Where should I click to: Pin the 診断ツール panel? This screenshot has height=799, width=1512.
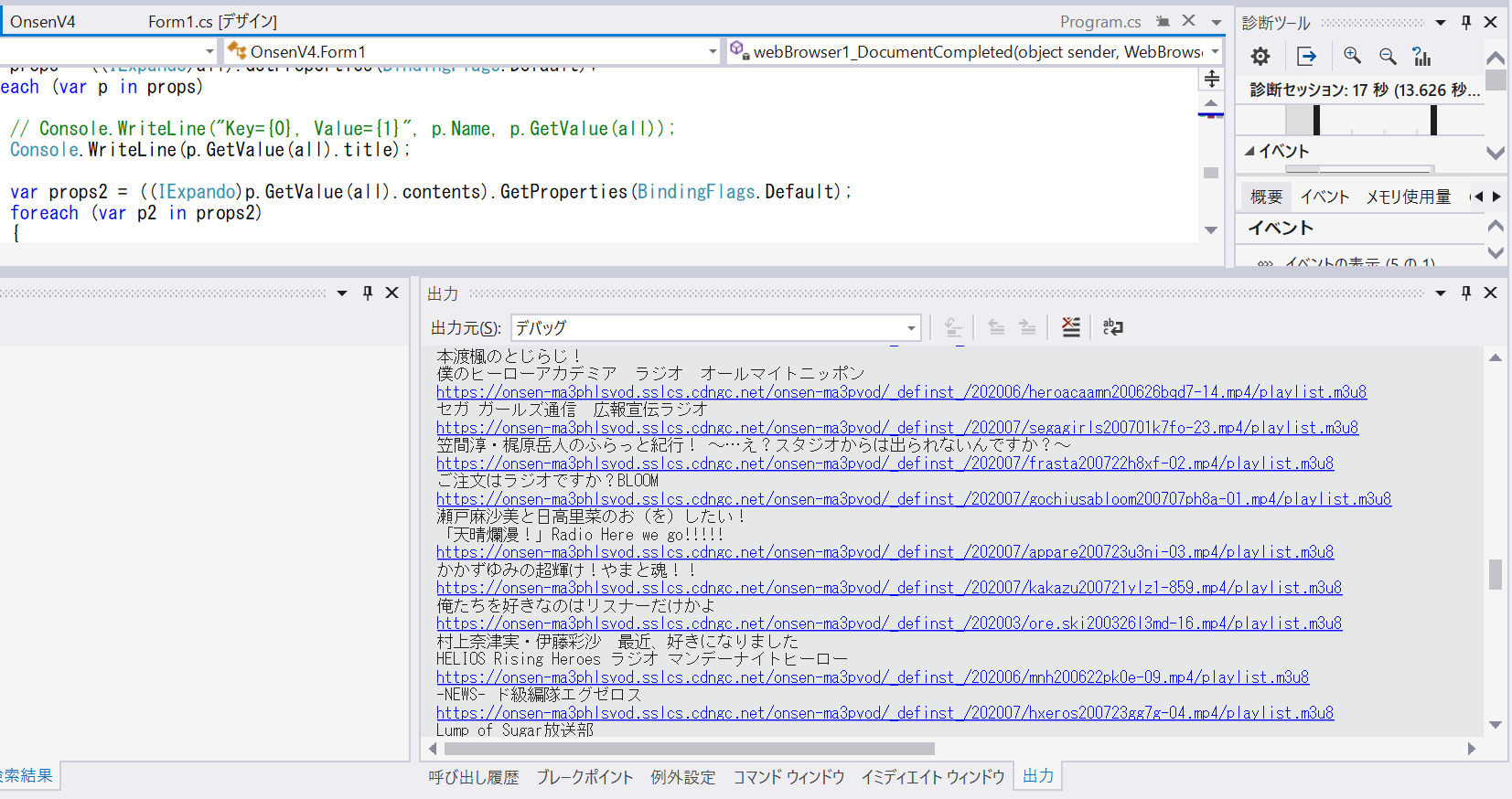pos(1466,22)
